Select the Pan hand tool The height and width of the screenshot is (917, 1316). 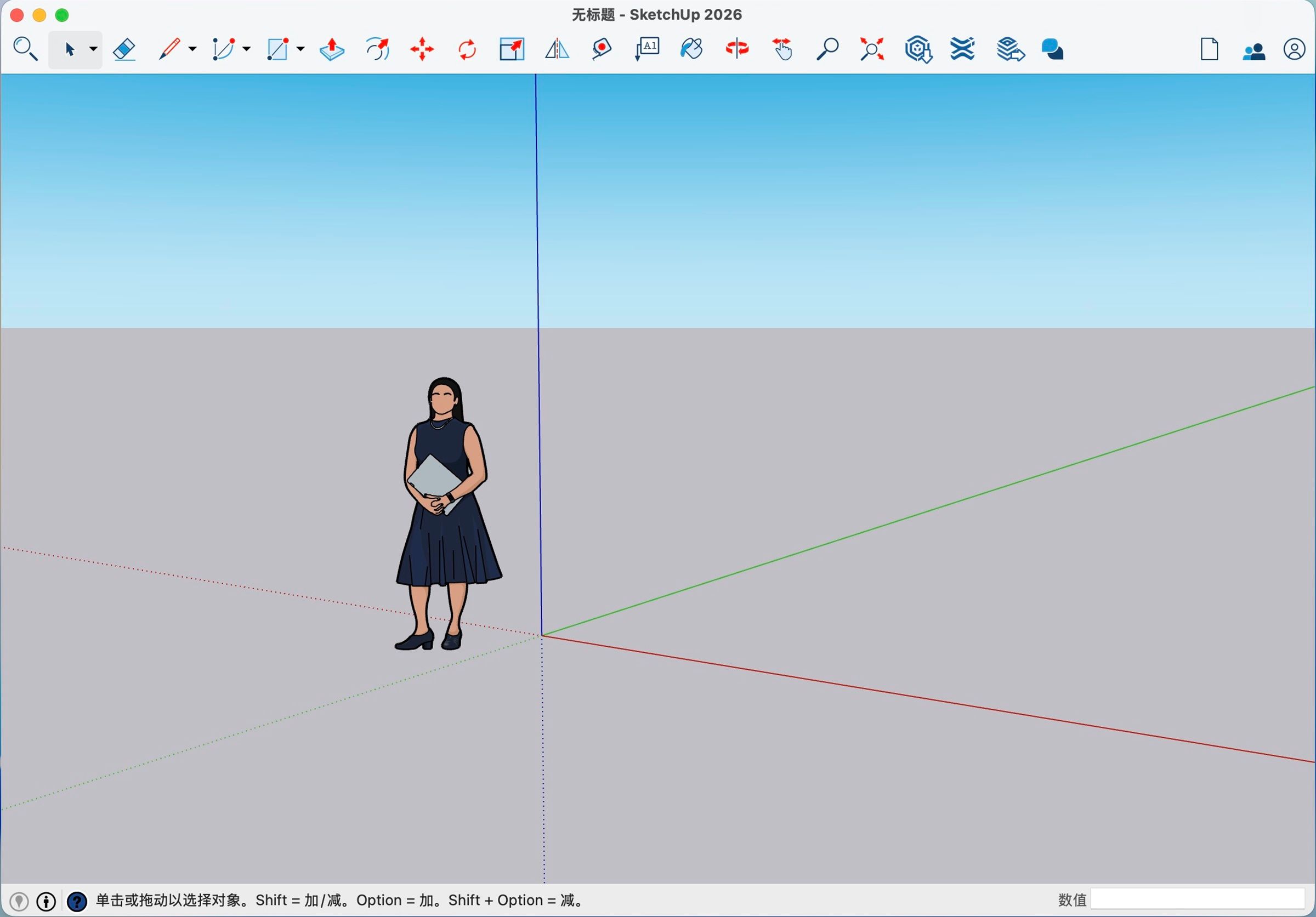[782, 49]
